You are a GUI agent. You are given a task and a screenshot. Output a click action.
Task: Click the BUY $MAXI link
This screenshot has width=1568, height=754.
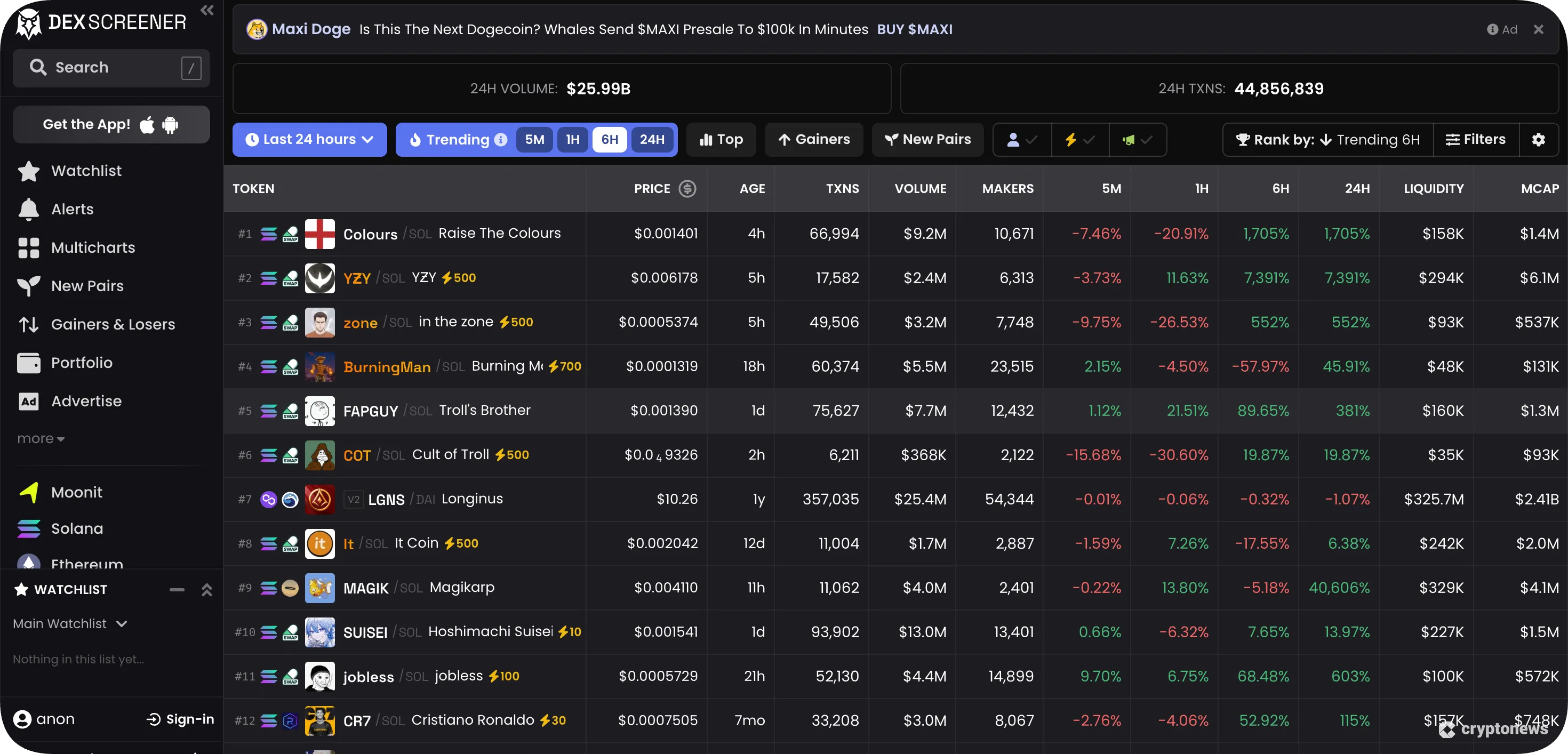915,29
